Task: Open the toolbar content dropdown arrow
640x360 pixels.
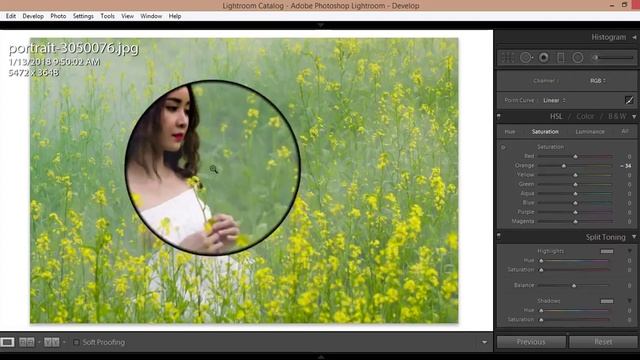Action: click(484, 342)
